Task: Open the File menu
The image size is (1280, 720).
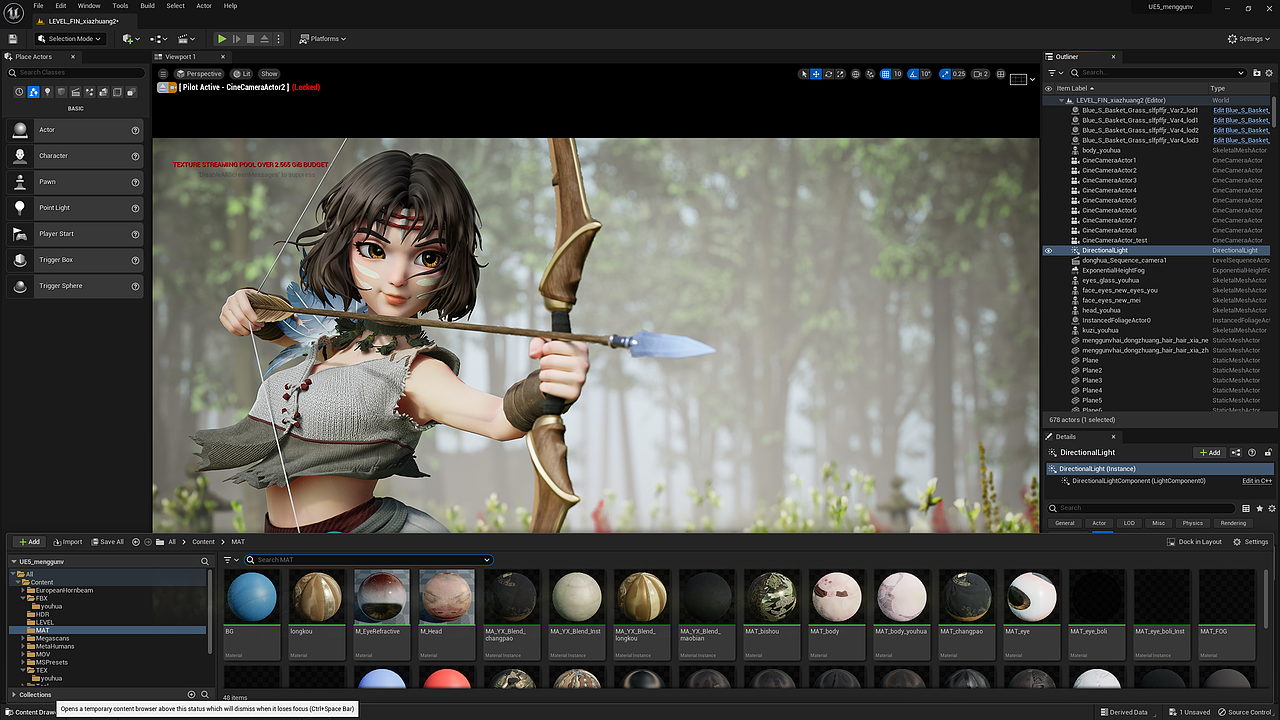Action: coord(38,6)
